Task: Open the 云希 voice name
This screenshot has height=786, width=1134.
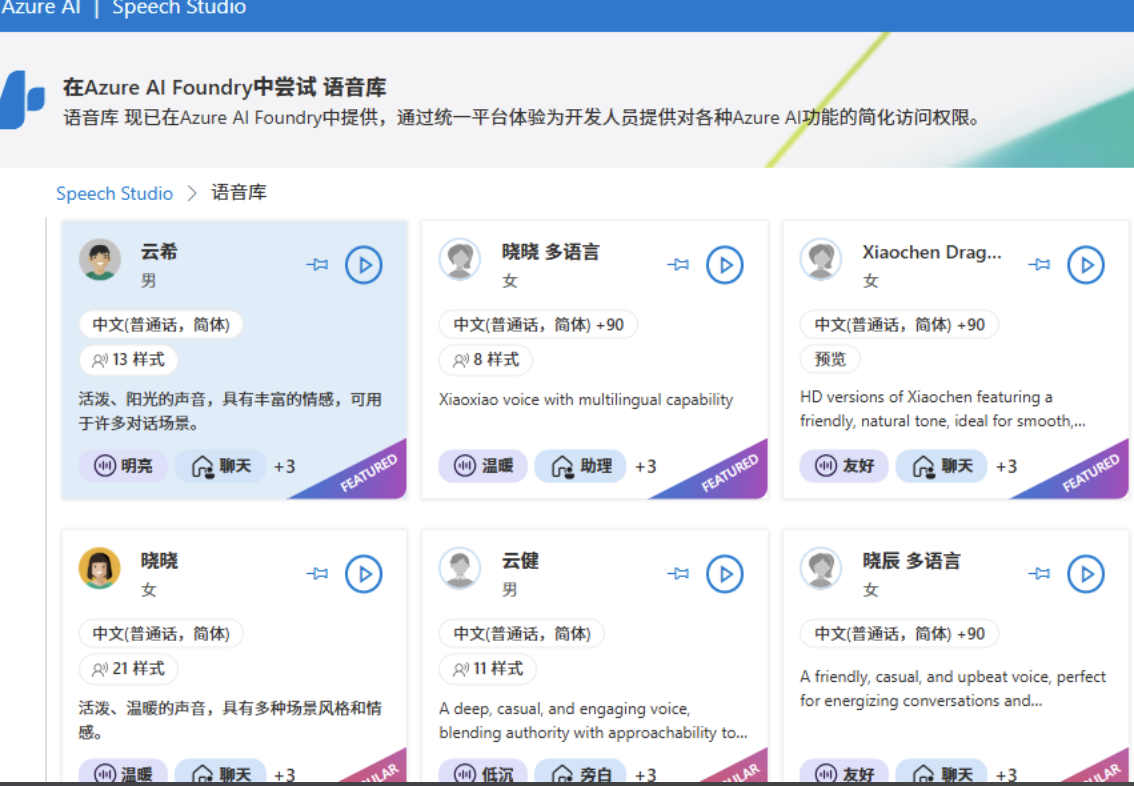Action: (159, 252)
